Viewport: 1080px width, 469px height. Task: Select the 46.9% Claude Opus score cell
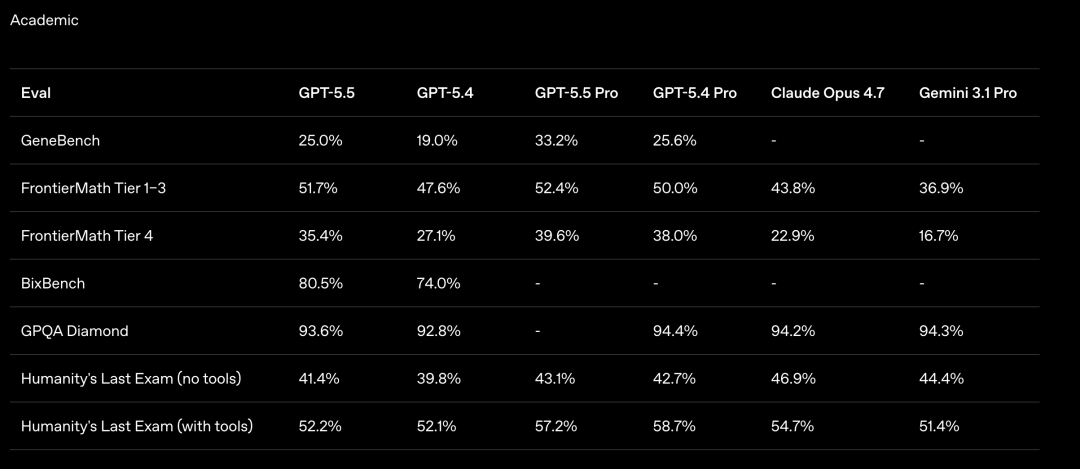792,378
